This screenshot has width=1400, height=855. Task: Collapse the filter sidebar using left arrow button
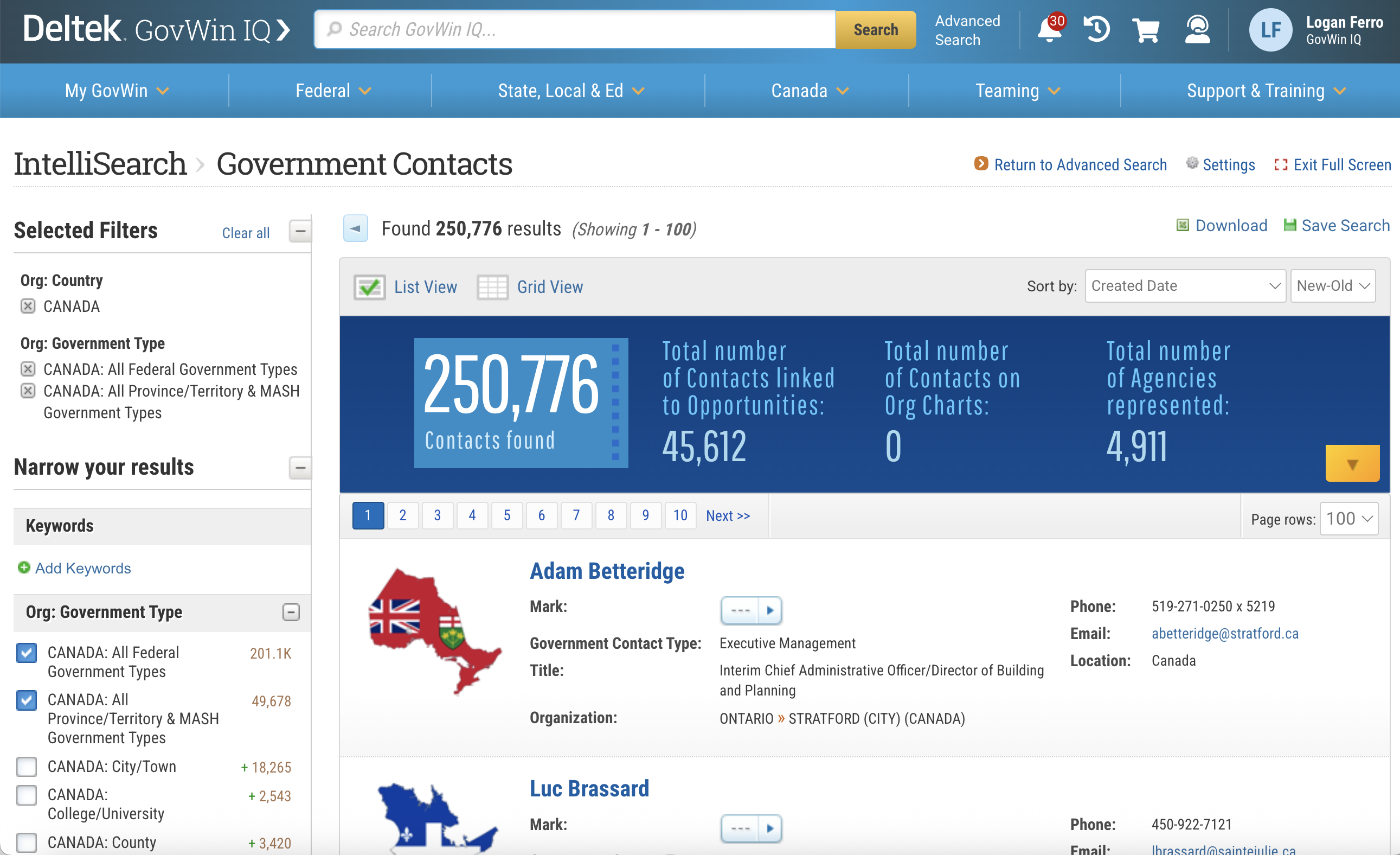pyautogui.click(x=356, y=228)
